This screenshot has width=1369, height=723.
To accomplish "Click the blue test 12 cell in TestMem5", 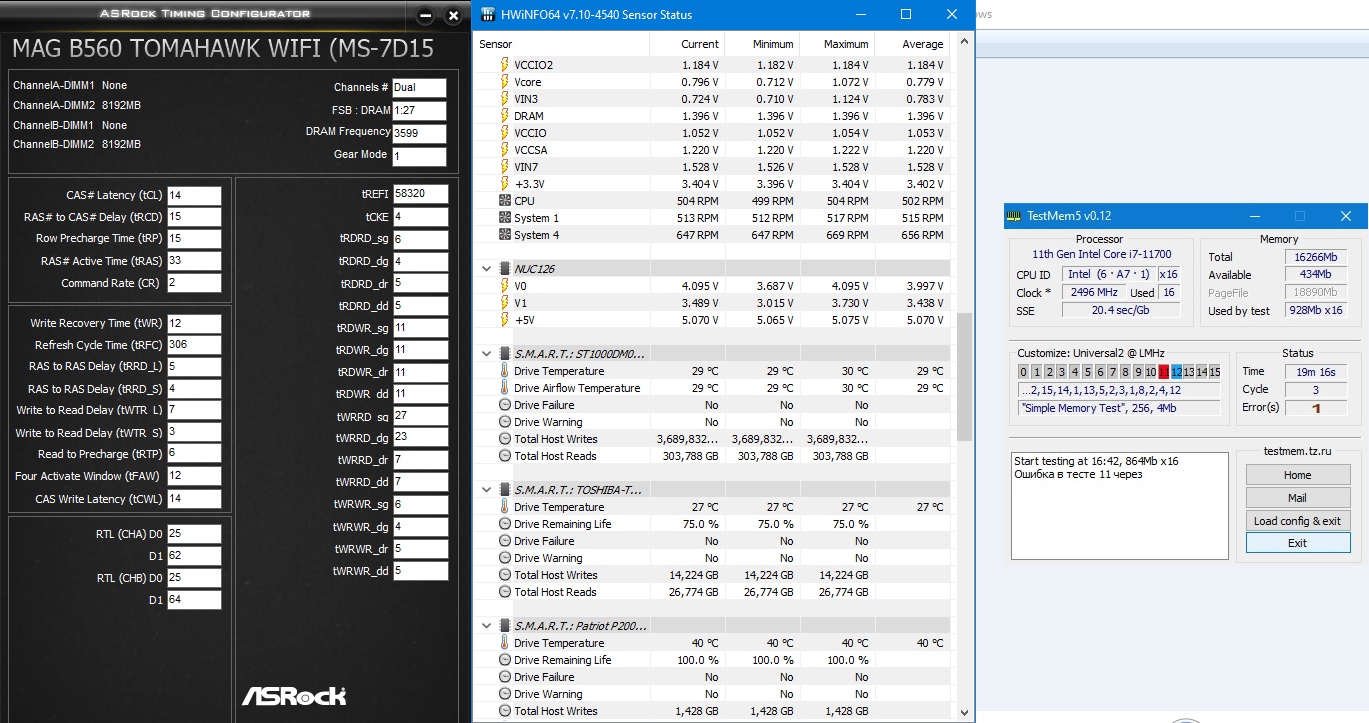I will [1176, 372].
